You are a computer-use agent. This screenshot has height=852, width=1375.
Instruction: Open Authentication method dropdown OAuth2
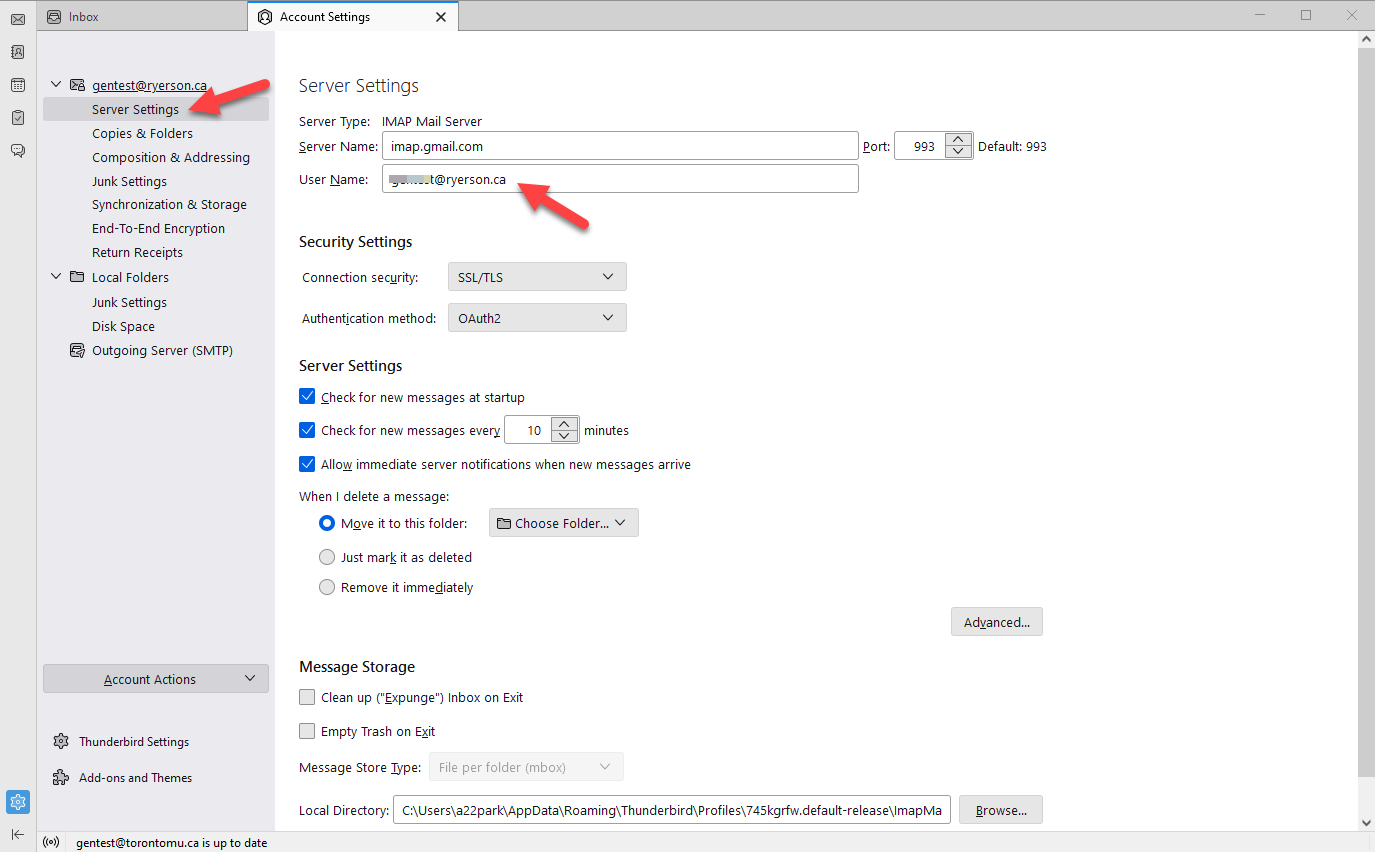point(537,318)
